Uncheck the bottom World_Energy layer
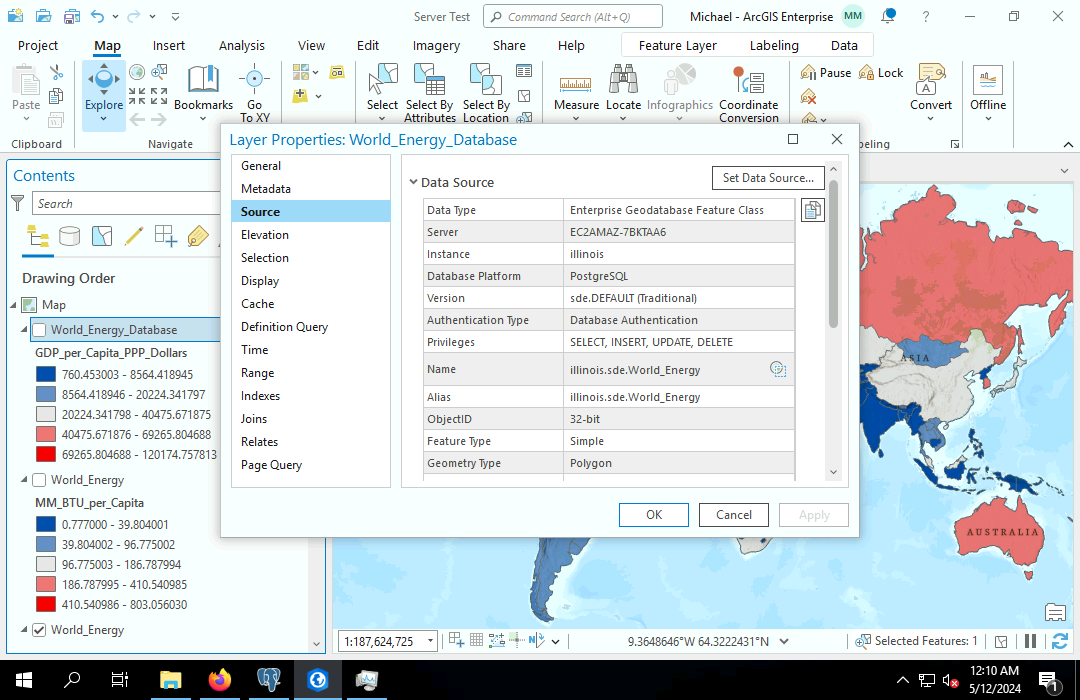 [39, 630]
